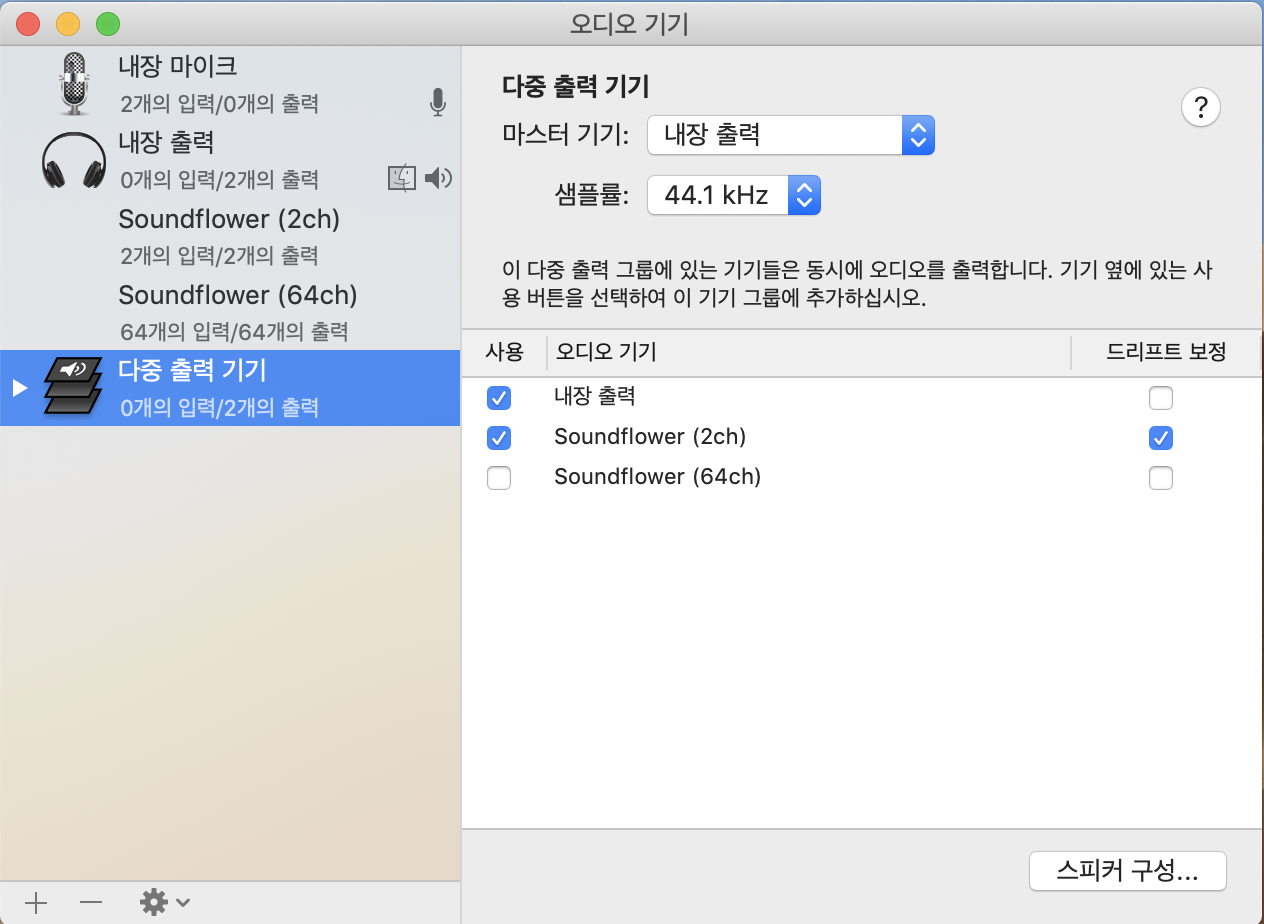Viewport: 1264px width, 924px height.
Task: Expand the 다중 출력 기기 disclosure triangle
Action: pos(19,388)
